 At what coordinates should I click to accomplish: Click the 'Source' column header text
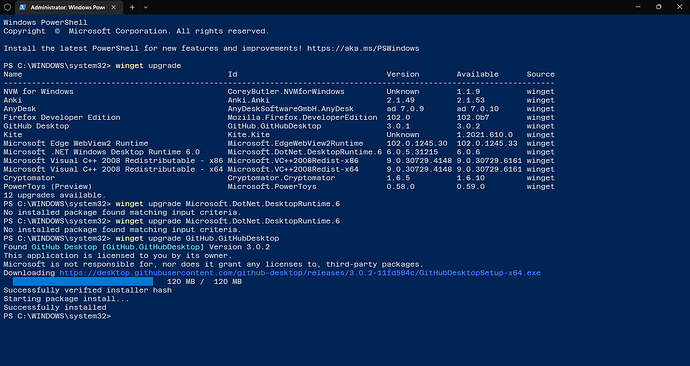click(x=540, y=74)
